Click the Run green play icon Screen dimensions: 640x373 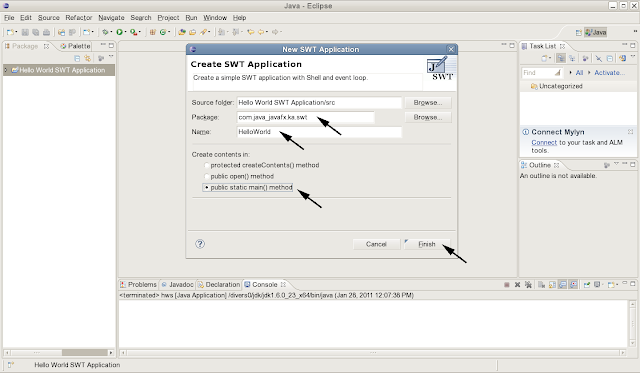[119, 32]
